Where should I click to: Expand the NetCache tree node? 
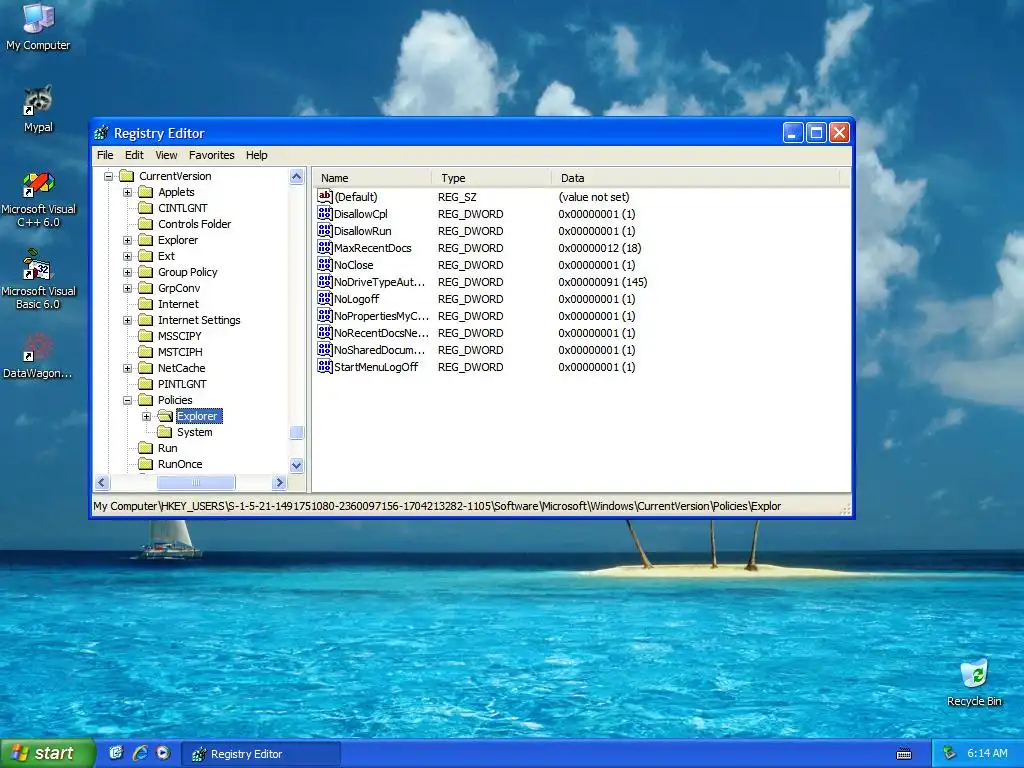click(127, 368)
